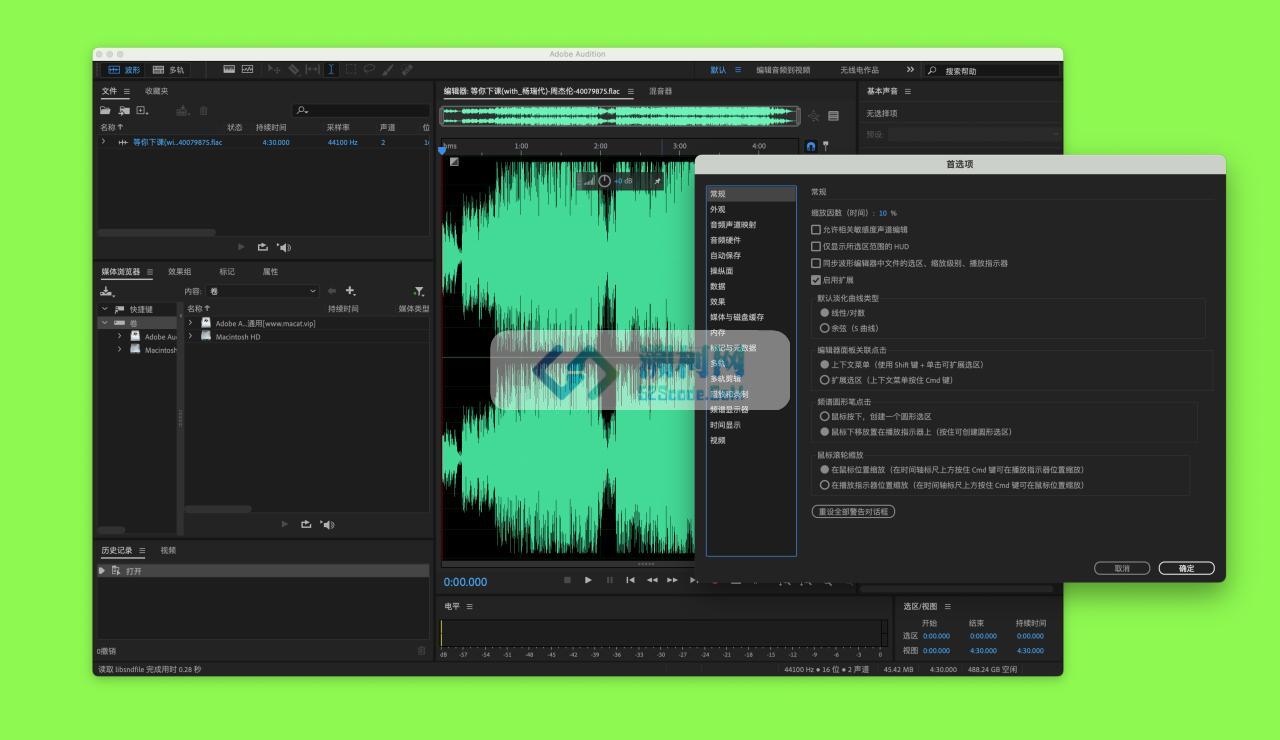The width and height of the screenshot is (1280, 740).
Task: Select 余弦 (S 曲线) radio option
Action: pos(825,328)
